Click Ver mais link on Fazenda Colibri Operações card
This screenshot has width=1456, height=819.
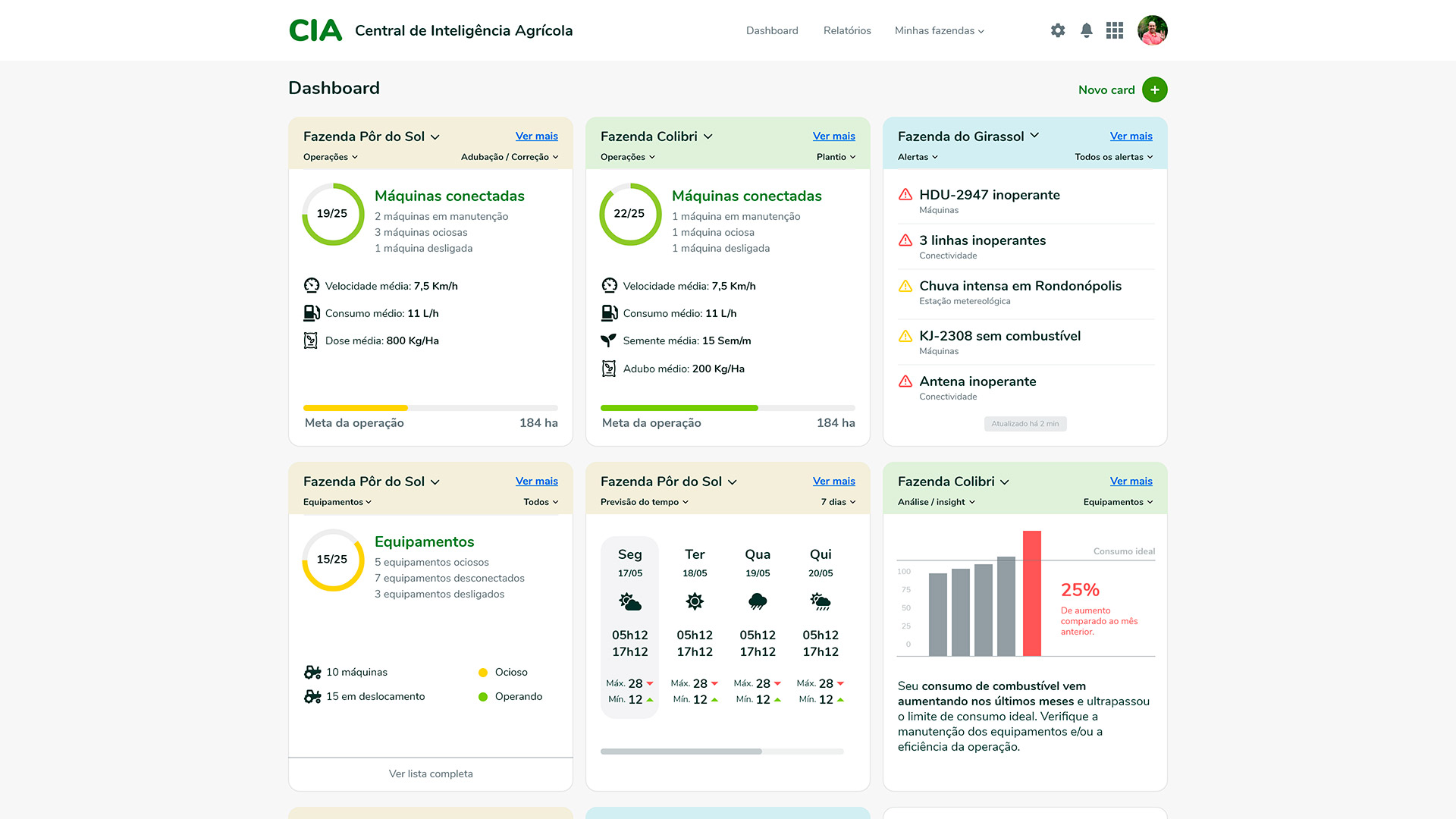(833, 136)
